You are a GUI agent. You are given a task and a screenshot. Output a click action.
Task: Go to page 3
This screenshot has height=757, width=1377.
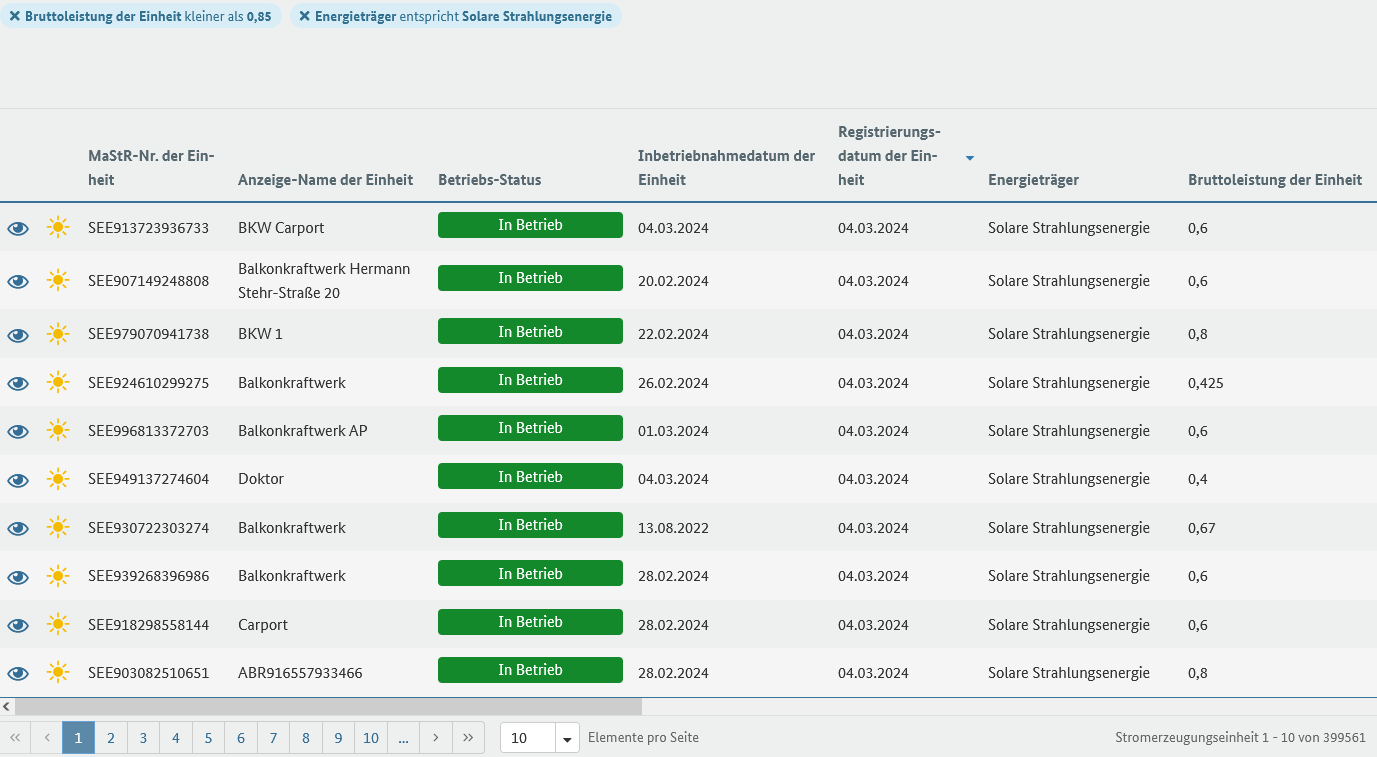[x=143, y=738]
